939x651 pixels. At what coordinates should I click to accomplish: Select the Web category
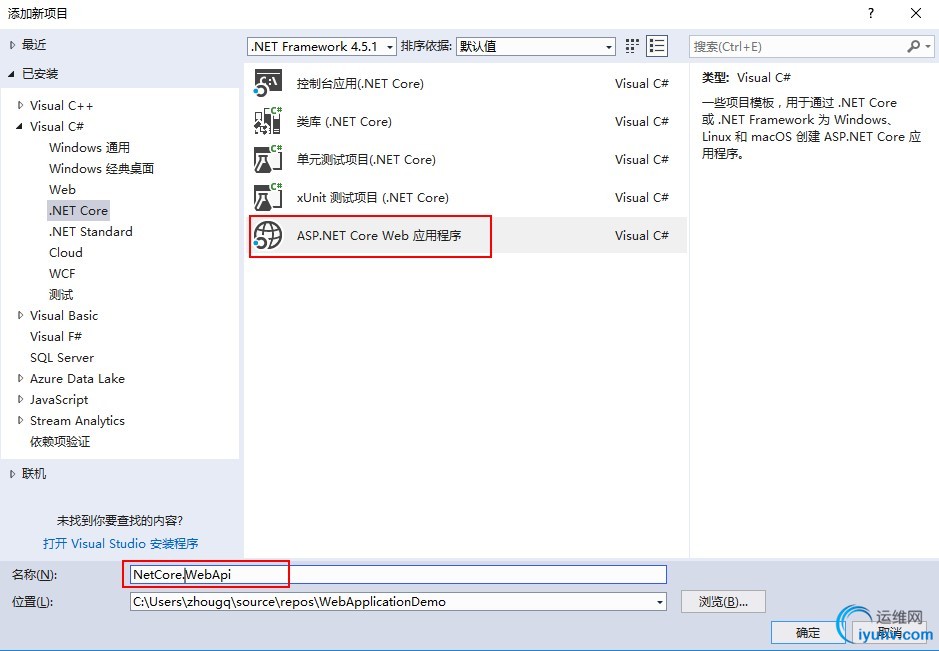click(x=62, y=189)
